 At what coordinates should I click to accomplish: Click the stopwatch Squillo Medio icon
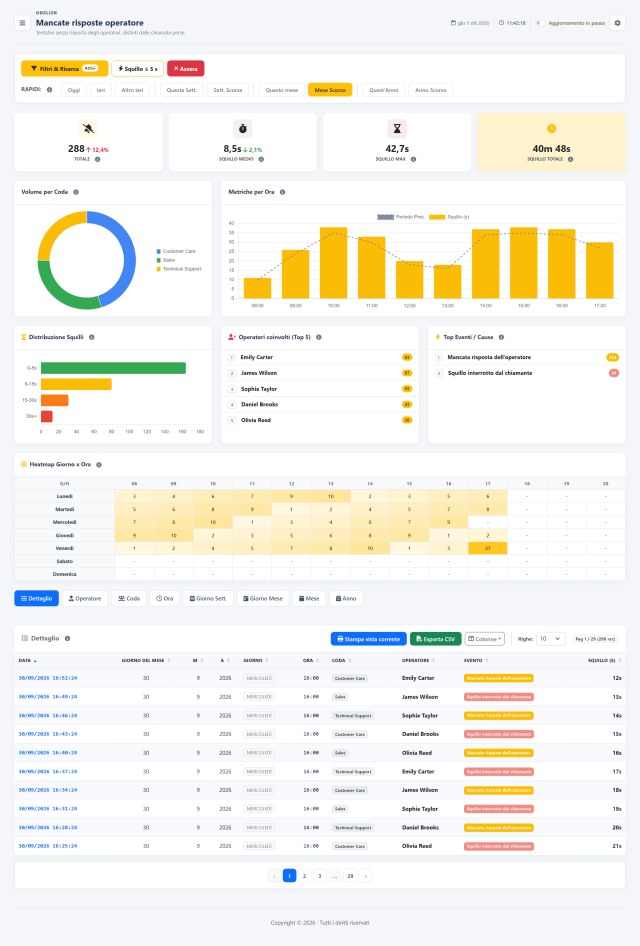[x=242, y=129]
